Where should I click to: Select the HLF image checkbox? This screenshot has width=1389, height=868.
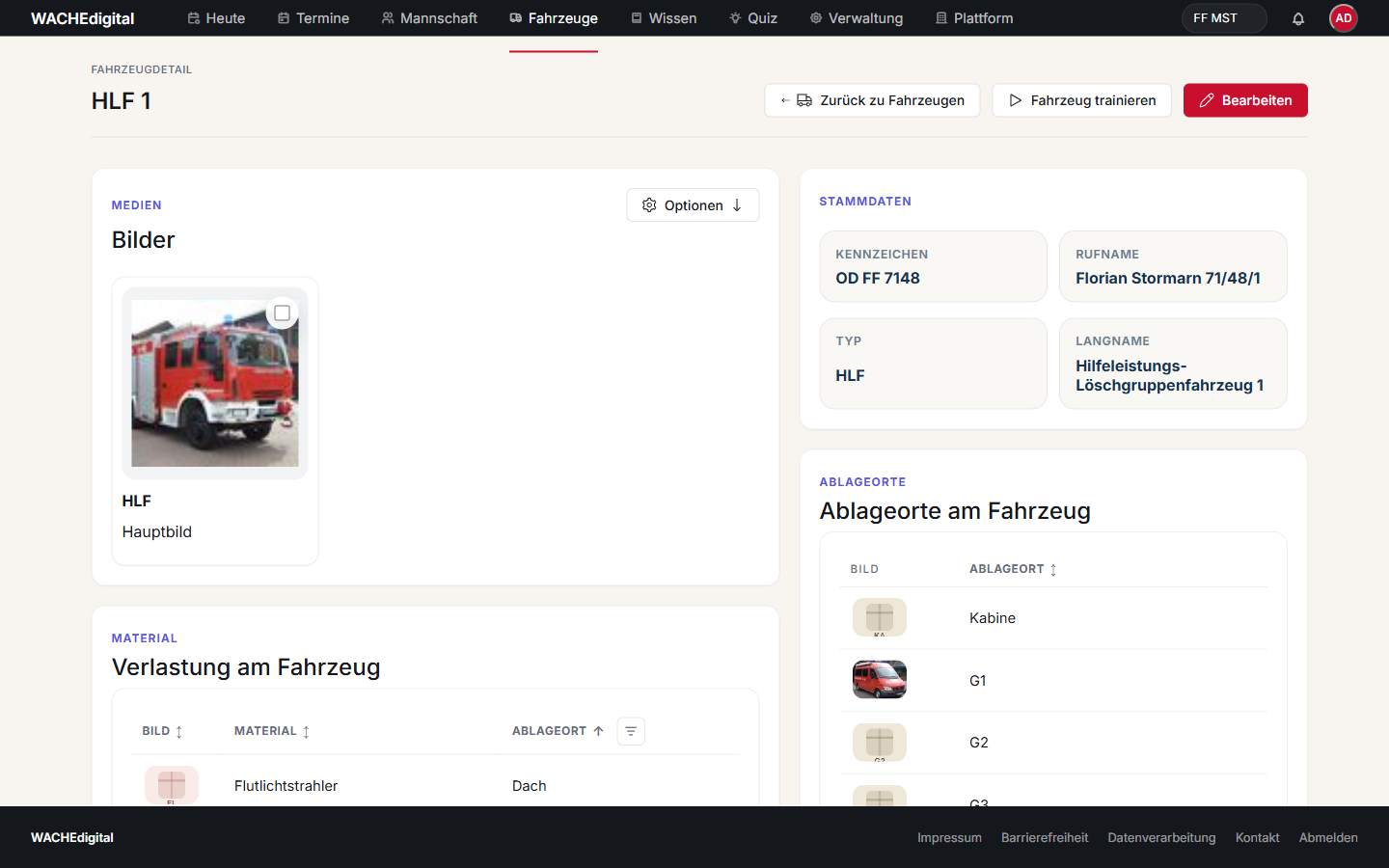(283, 313)
